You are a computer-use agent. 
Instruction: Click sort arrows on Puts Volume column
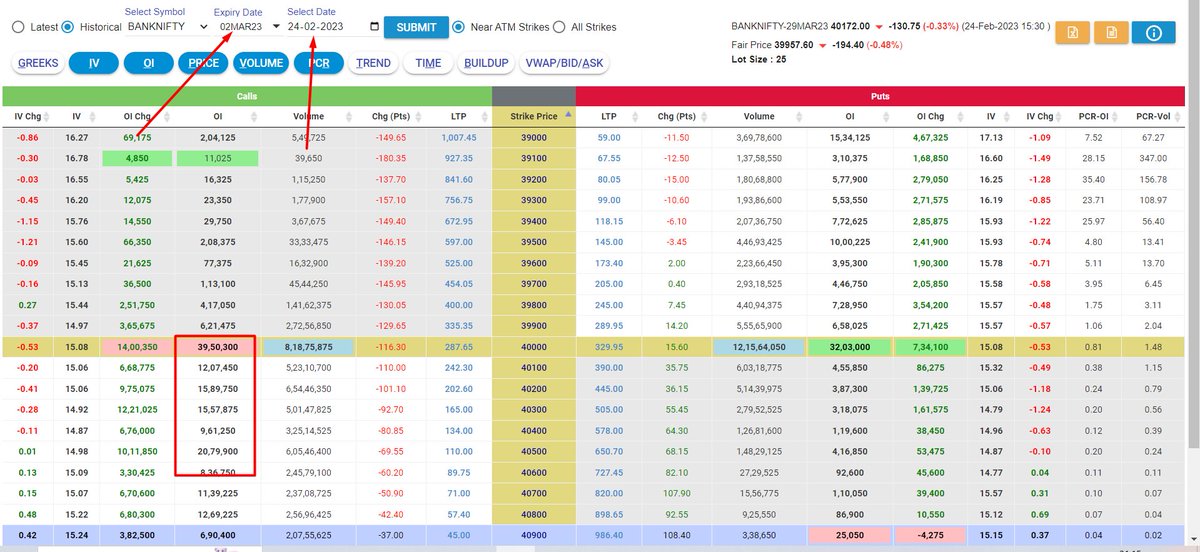pos(801,116)
